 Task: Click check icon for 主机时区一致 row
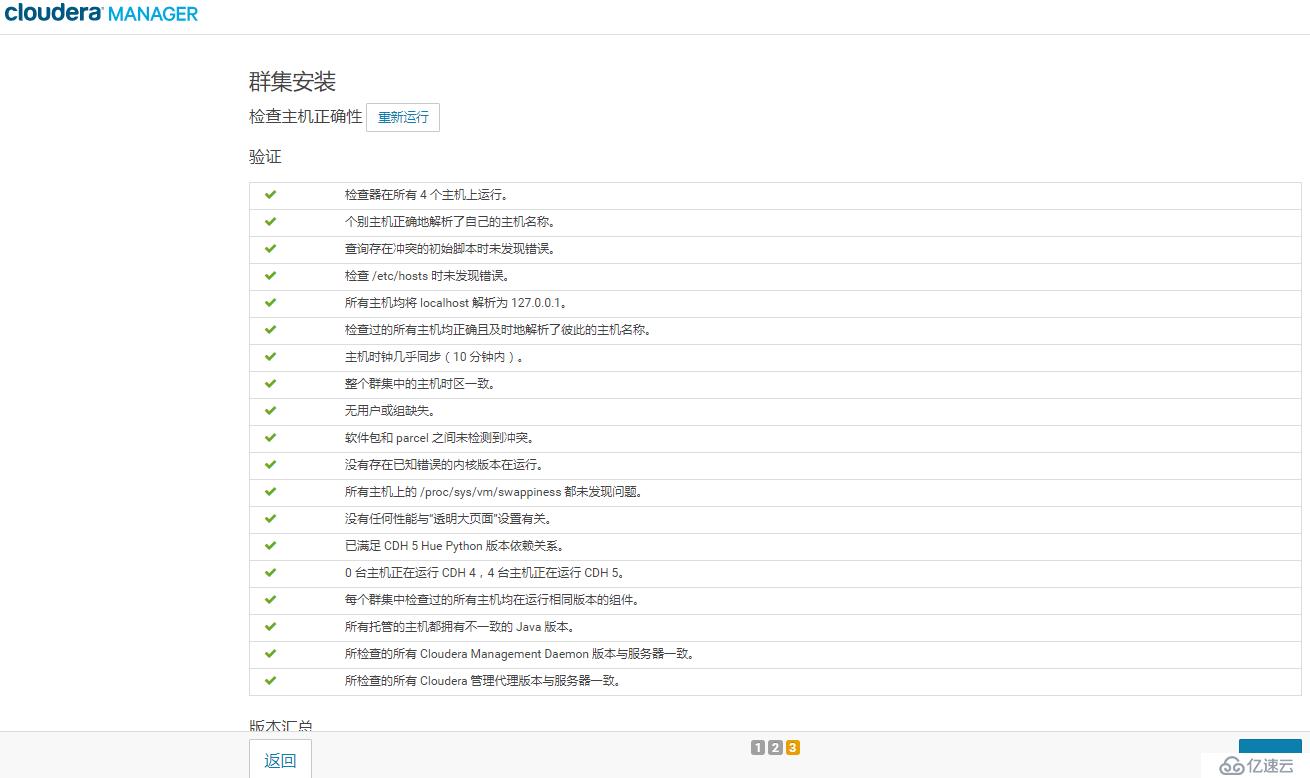click(x=270, y=384)
